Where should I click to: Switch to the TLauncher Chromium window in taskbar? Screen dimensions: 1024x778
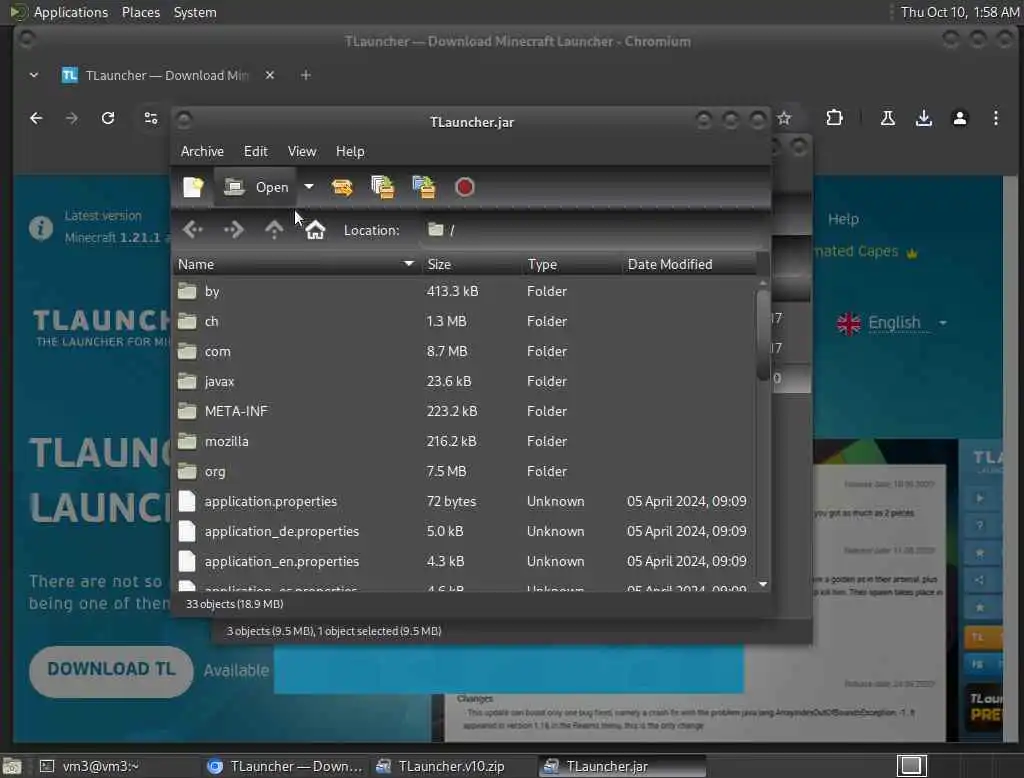point(285,766)
